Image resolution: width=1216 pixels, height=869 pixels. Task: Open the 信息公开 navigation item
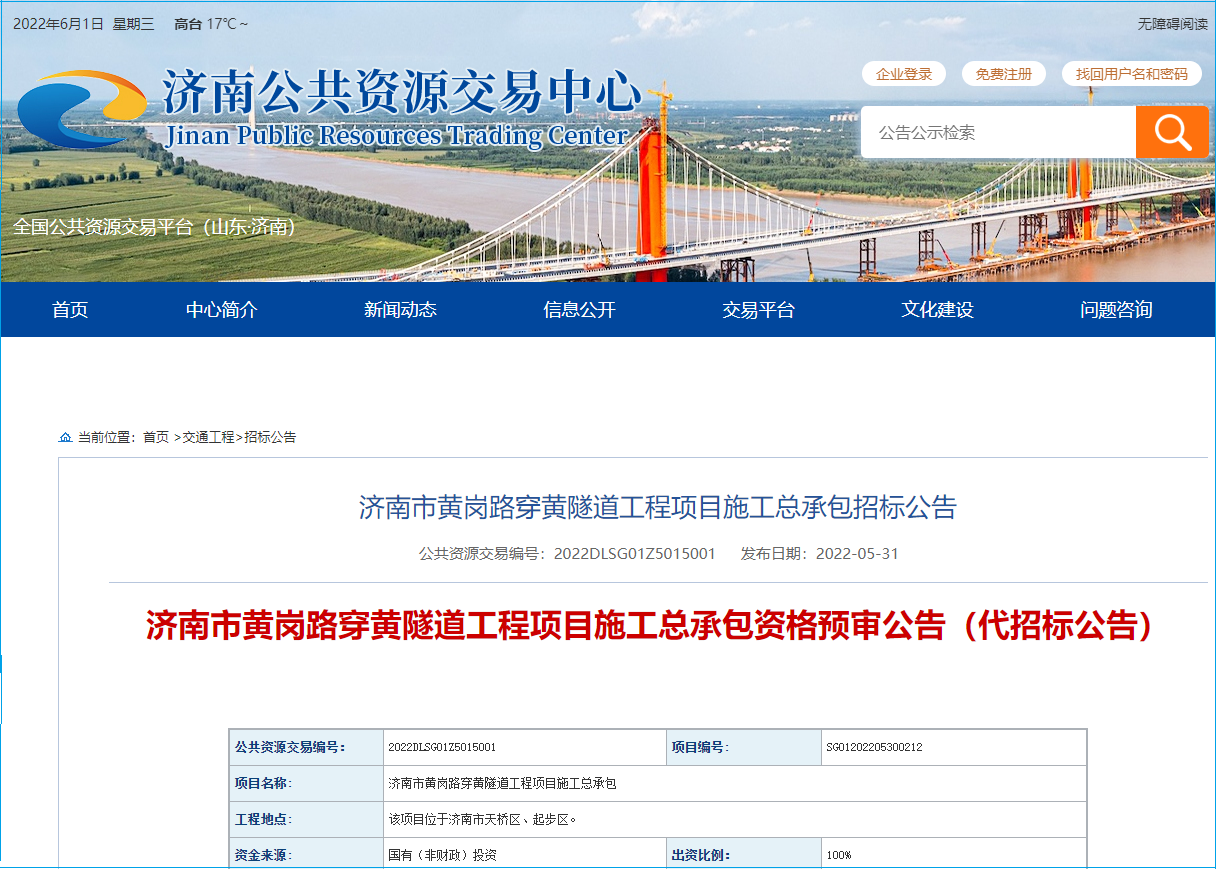(579, 310)
